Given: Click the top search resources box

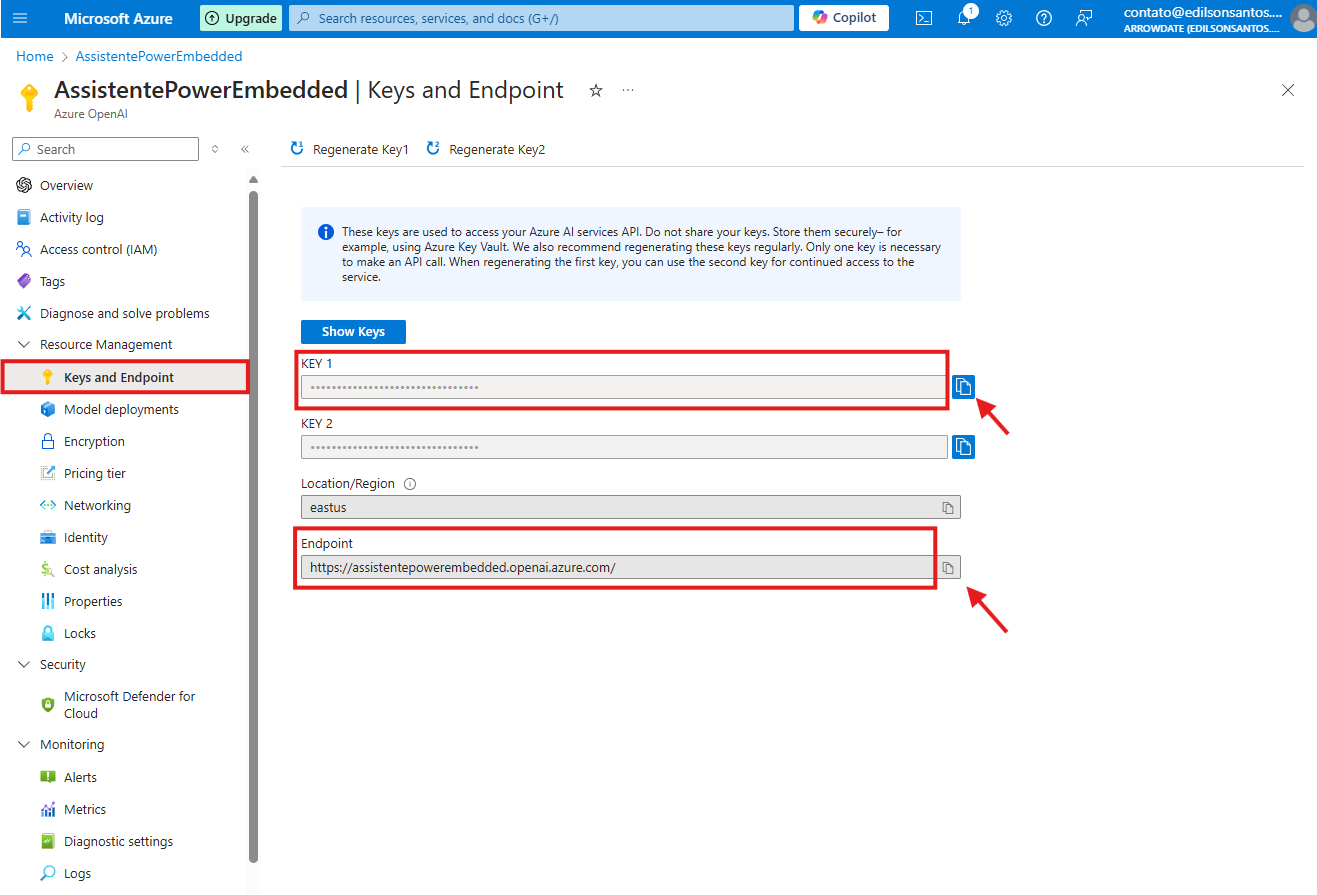Looking at the screenshot, I should click(540, 18).
